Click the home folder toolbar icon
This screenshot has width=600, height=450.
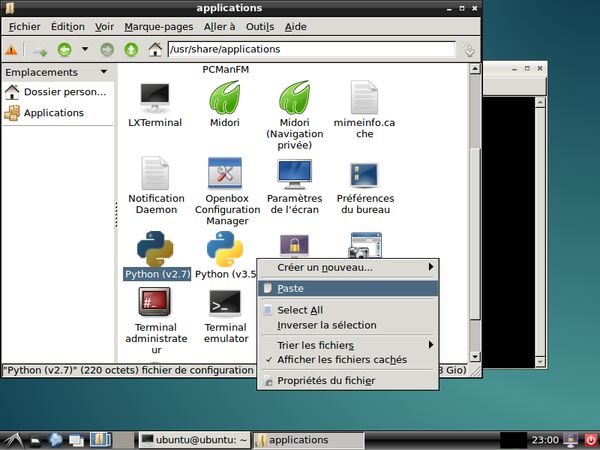(155, 50)
